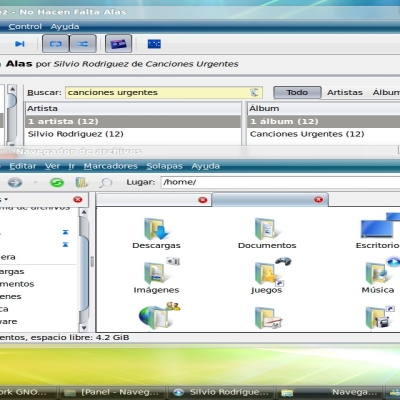Clear the search text icon
The height and width of the screenshot is (400, 400).
pos(254,92)
